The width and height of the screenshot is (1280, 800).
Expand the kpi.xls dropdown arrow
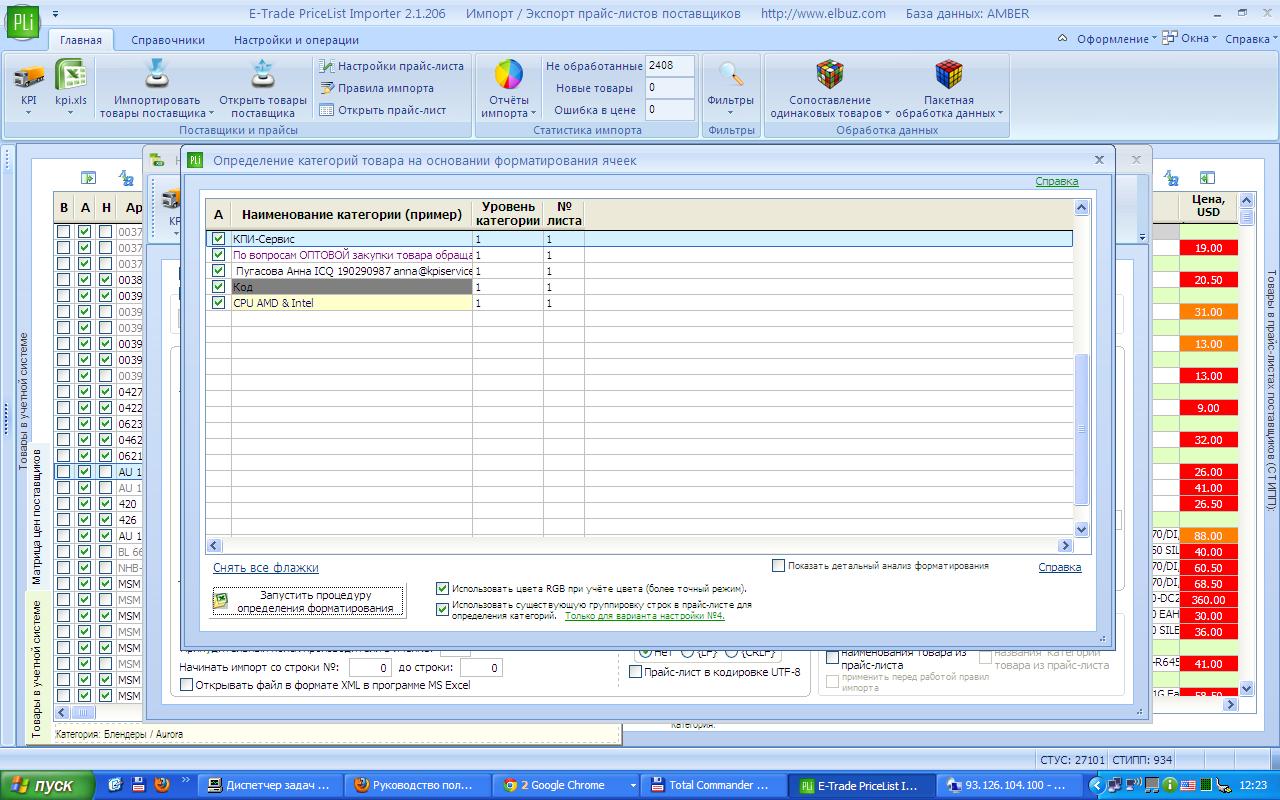pyautogui.click(x=70, y=113)
